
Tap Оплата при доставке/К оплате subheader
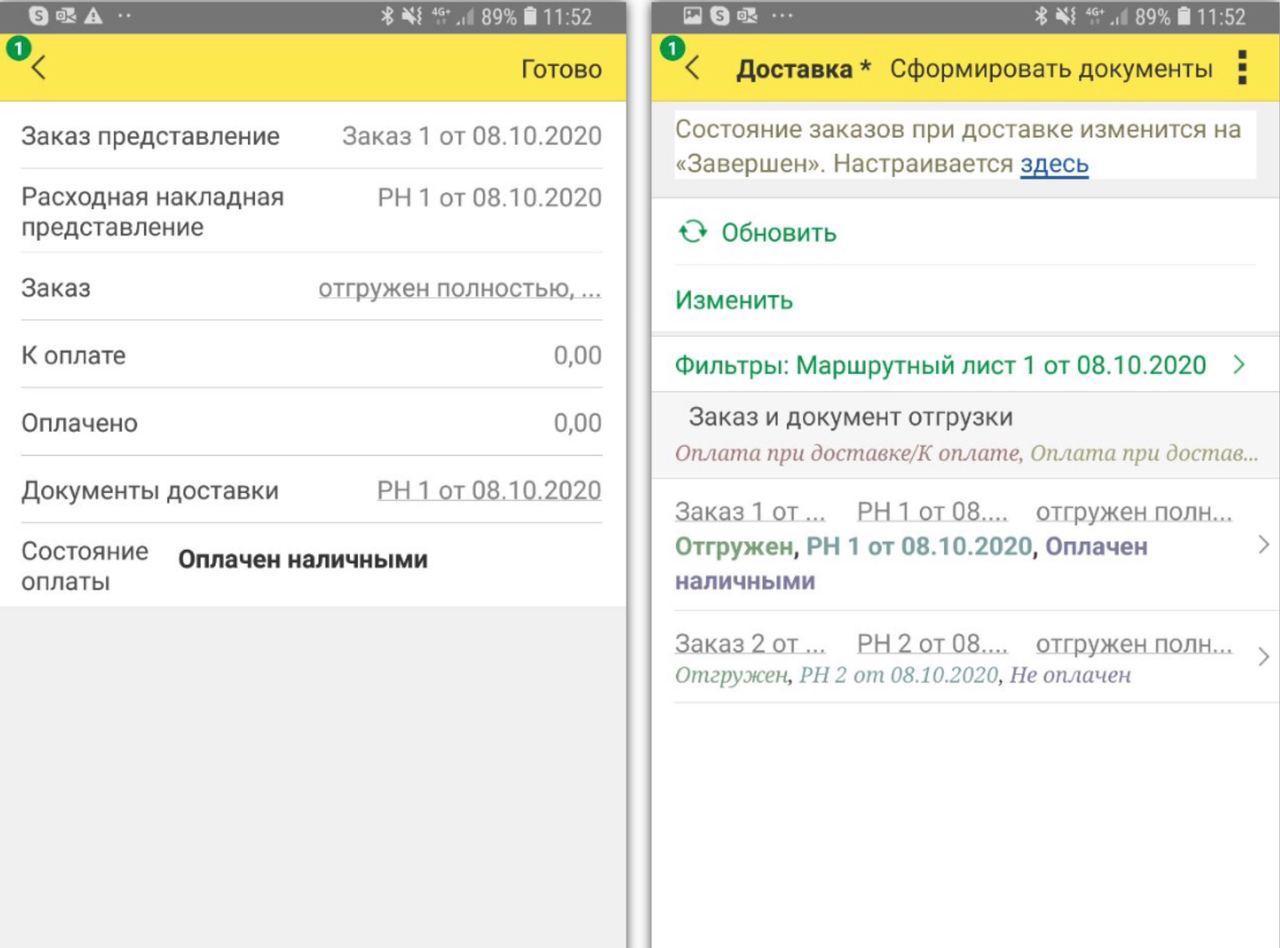coord(849,453)
